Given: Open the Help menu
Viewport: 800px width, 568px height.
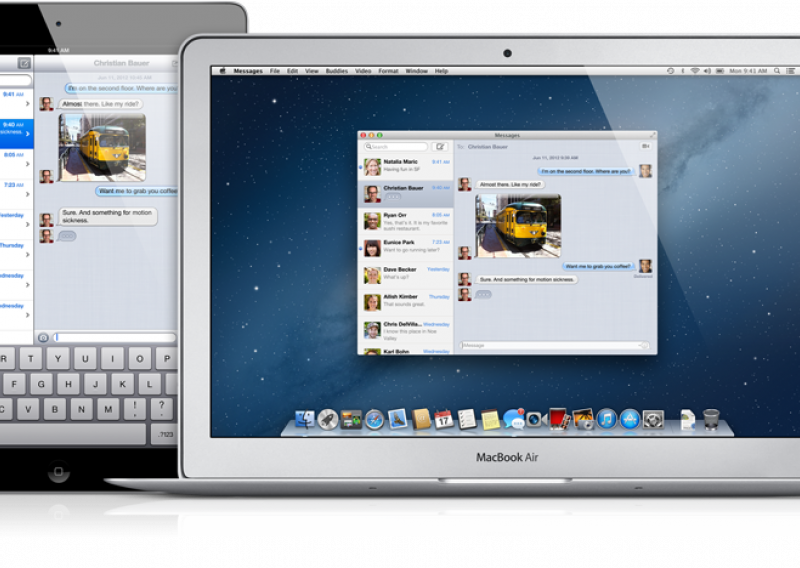Looking at the screenshot, I should coord(441,71).
